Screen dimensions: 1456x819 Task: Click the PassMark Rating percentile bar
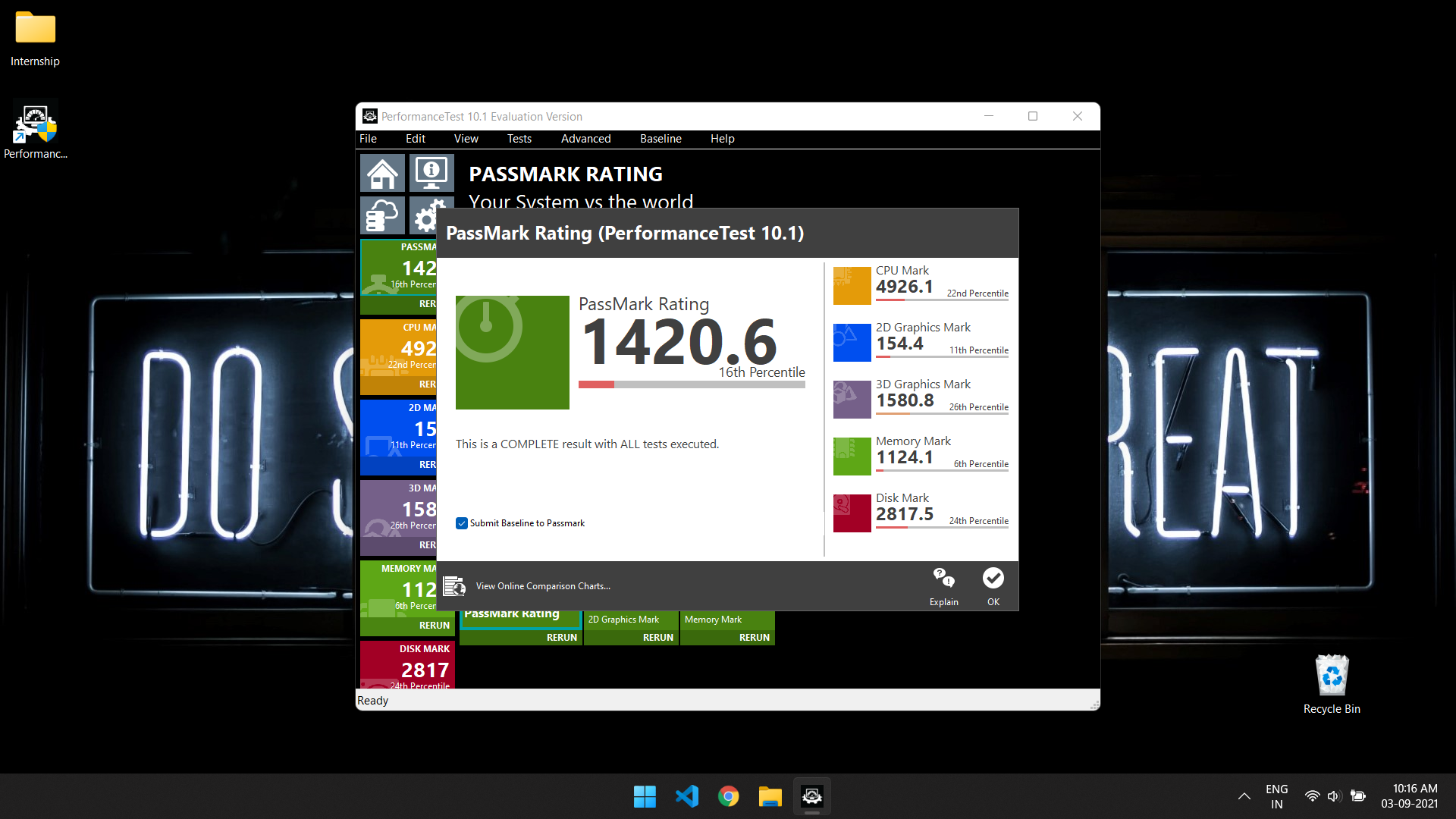[691, 384]
